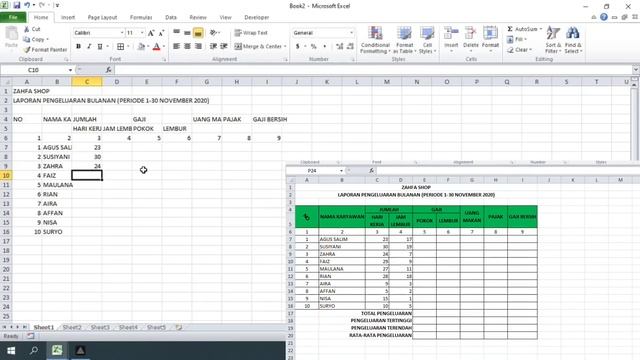Image resolution: width=640 pixels, height=360 pixels.
Task: Open General number format dropdown
Action: 351,33
